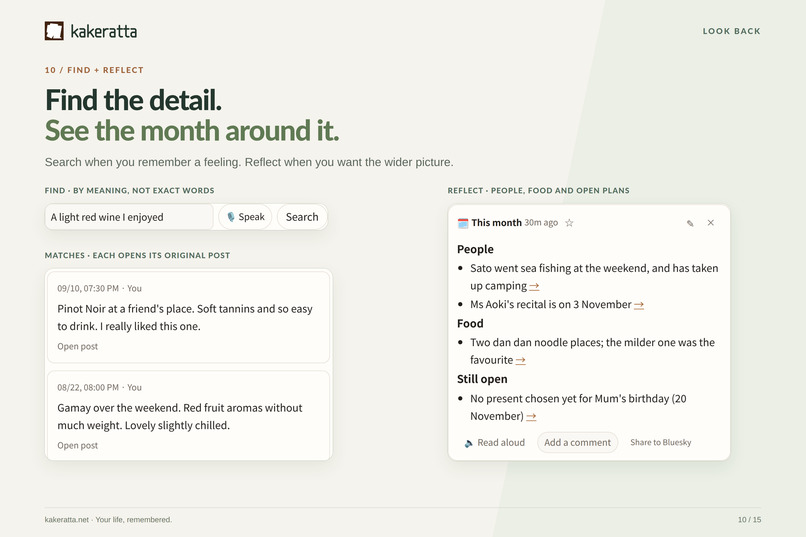This screenshot has height=537, width=806.
Task: Click 'REFLECT · PEOPLE, FOOD AND OPEN PLANS' label
Action: [x=538, y=191]
